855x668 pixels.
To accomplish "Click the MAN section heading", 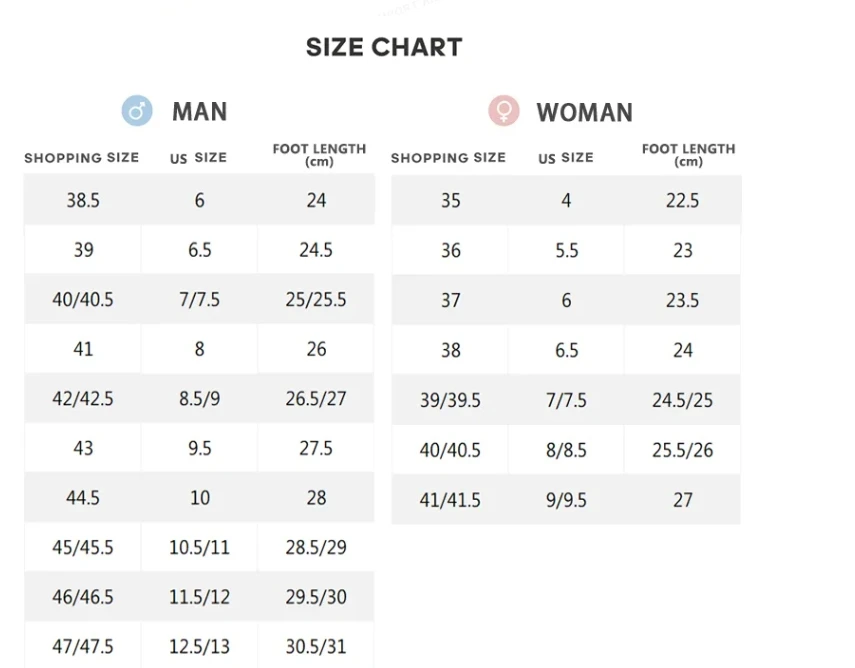I will (x=199, y=111).
